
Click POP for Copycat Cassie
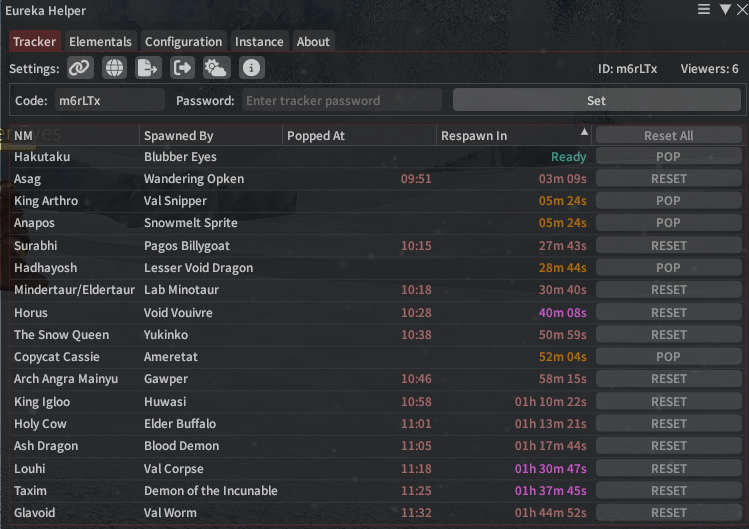(668, 356)
